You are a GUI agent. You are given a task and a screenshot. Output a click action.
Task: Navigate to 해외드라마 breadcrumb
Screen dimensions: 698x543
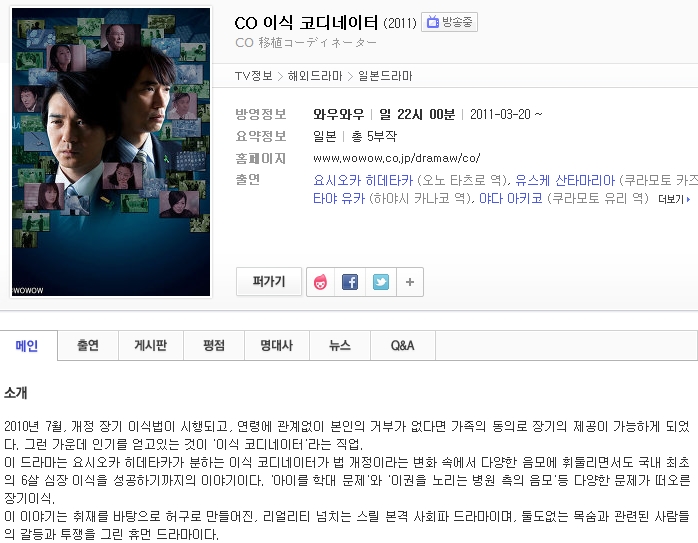coord(315,76)
